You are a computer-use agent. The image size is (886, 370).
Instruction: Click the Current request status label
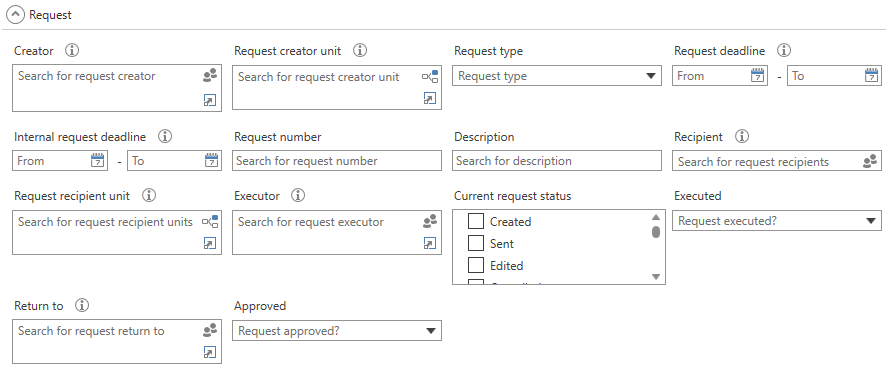[x=513, y=196]
